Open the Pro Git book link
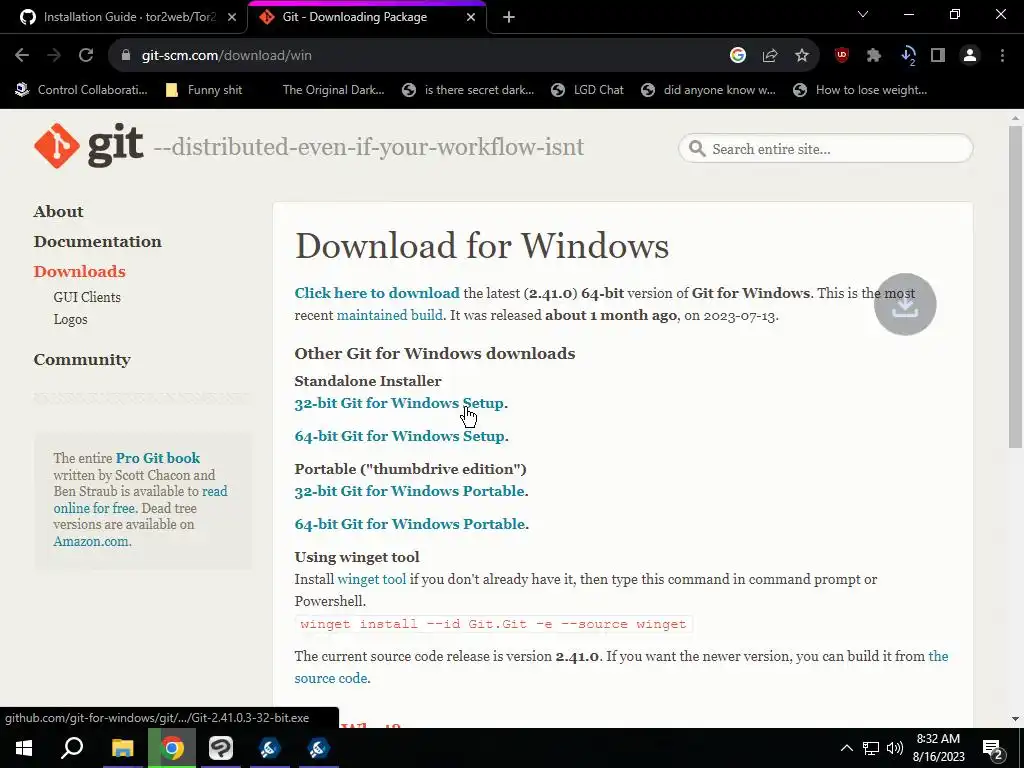Viewport: 1024px width, 768px height. (x=157, y=458)
